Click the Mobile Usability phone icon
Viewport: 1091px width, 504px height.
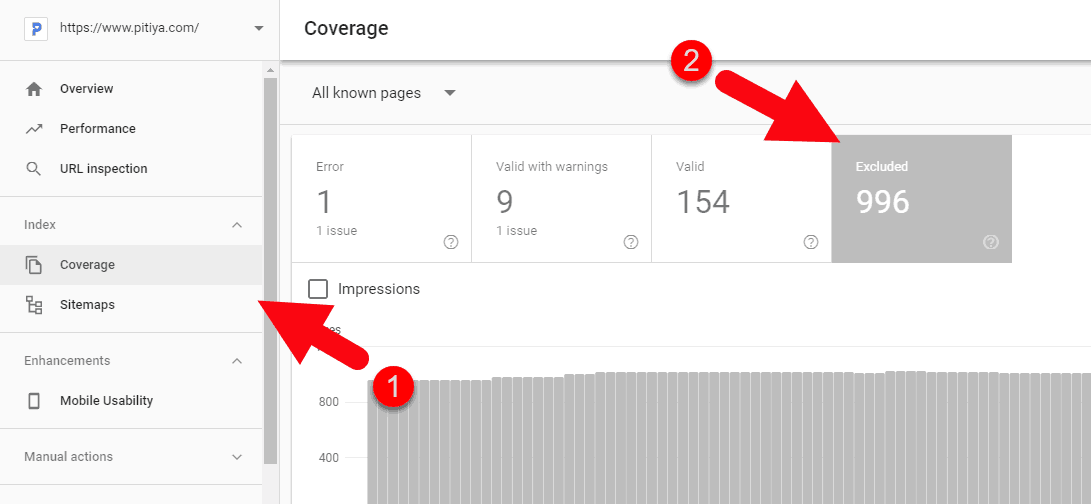click(x=33, y=401)
